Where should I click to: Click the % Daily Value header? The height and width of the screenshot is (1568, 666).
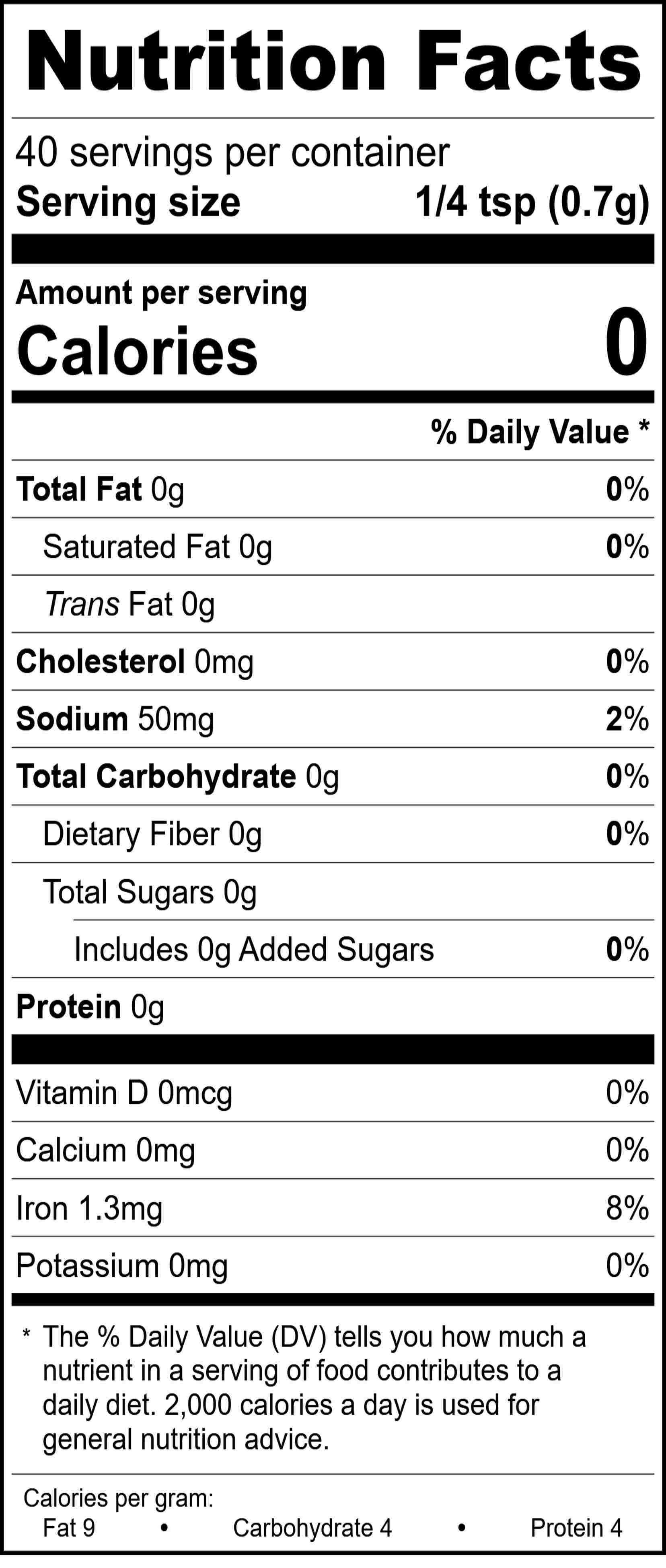click(x=539, y=432)
